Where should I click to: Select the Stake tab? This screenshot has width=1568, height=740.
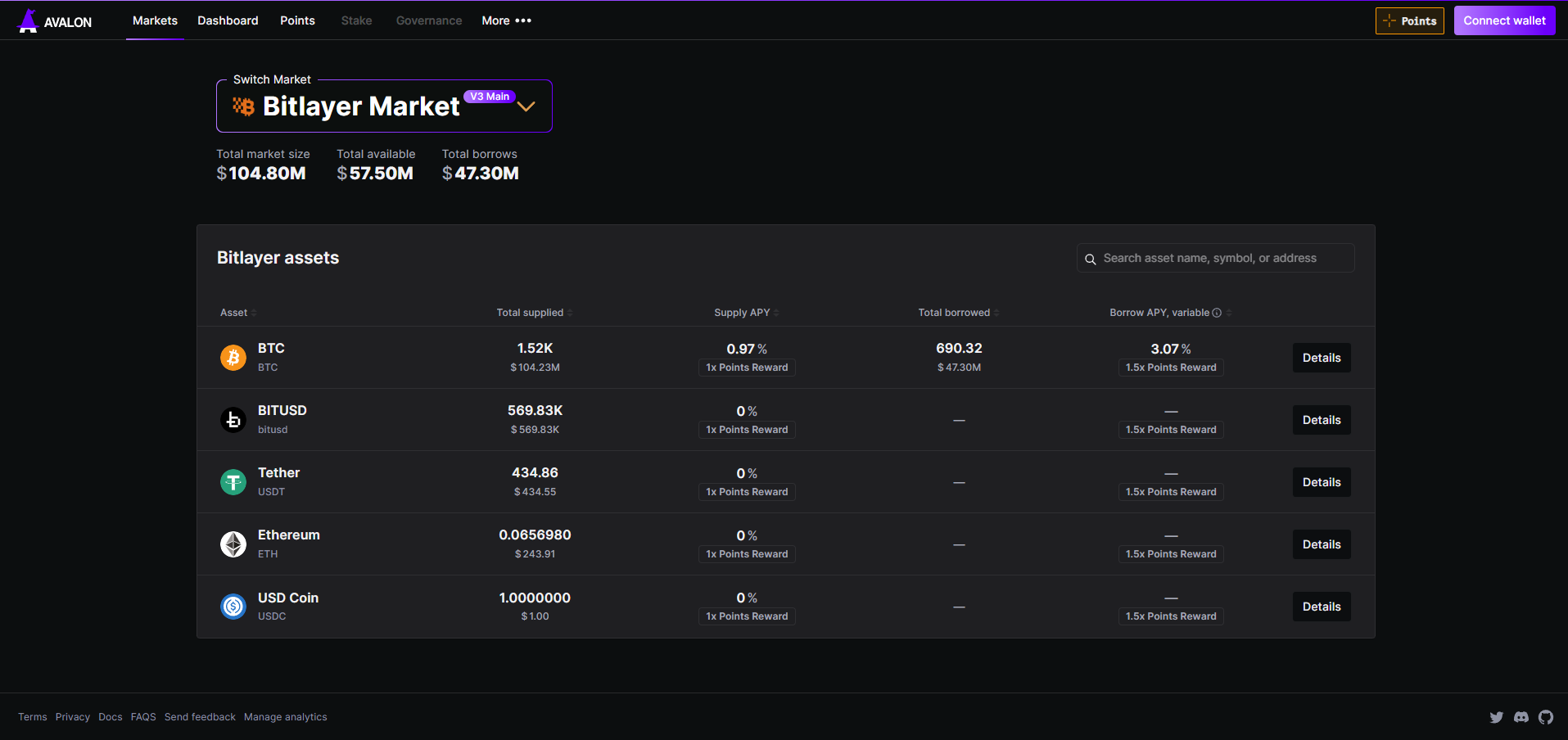pos(356,20)
